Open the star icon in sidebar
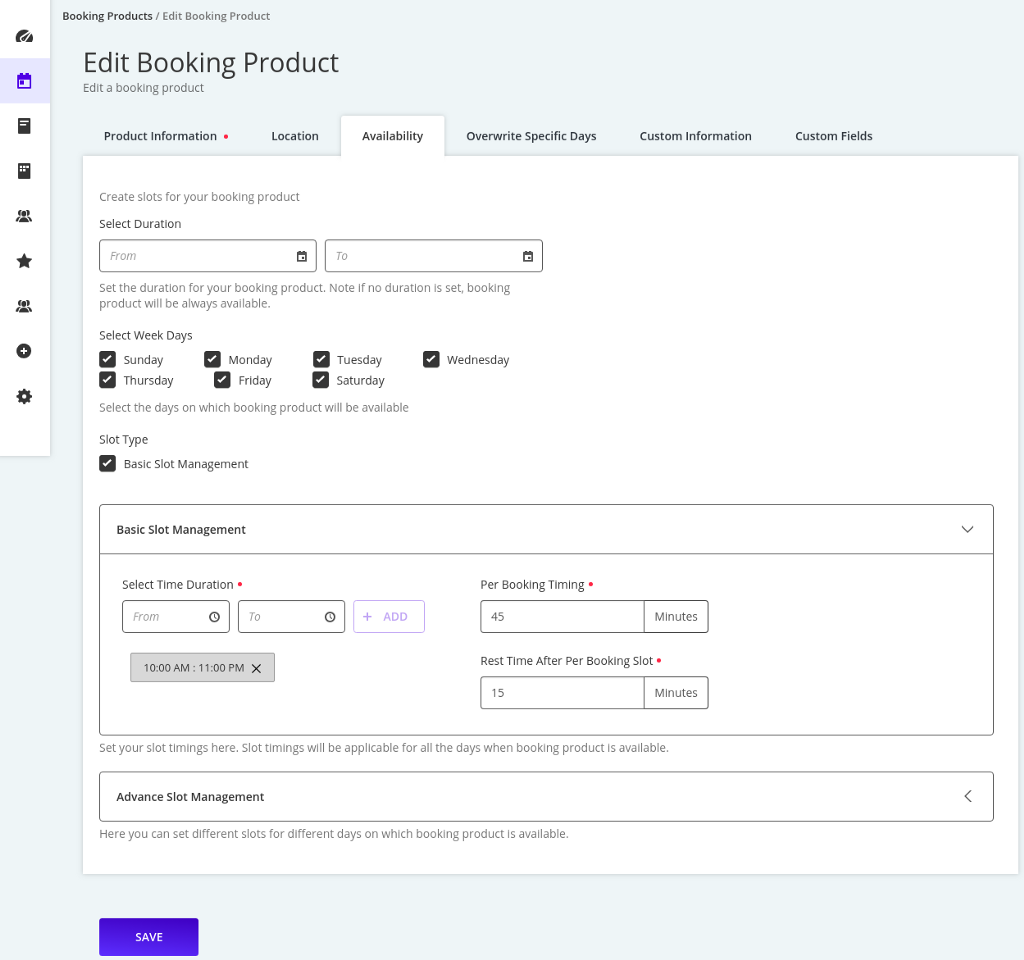Viewport: 1024px width, 960px height. [x=24, y=261]
